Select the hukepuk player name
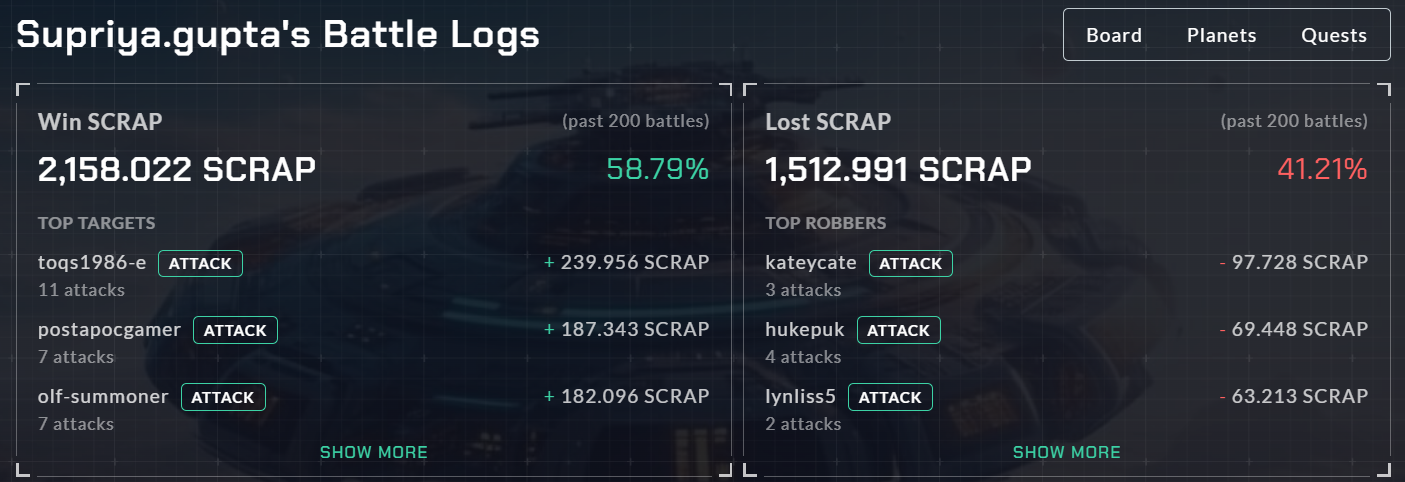Screen dimensions: 1405x482 [805, 329]
